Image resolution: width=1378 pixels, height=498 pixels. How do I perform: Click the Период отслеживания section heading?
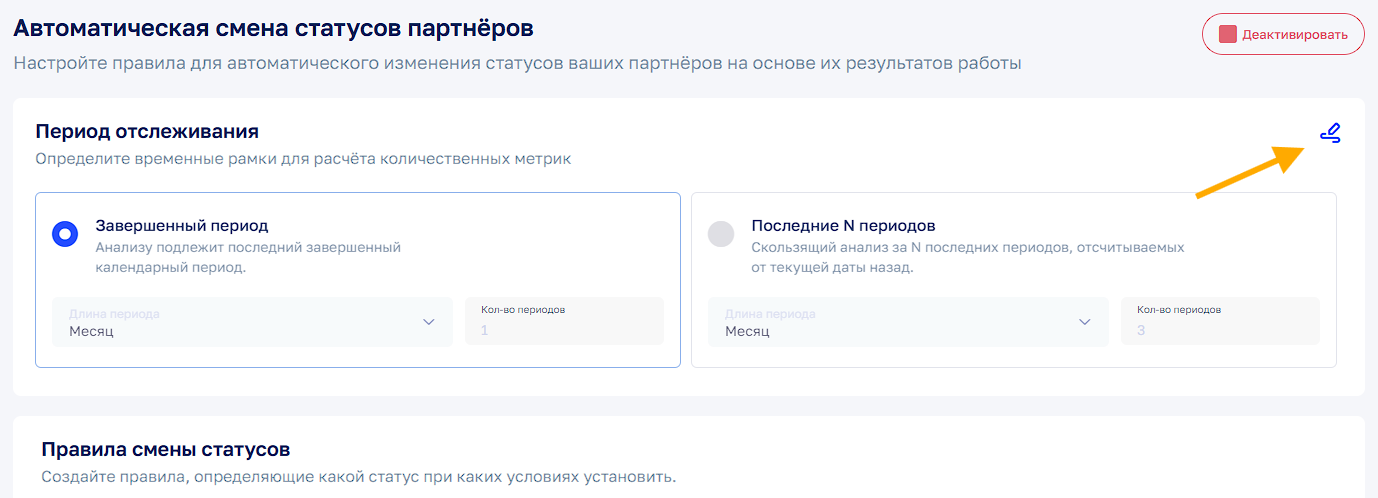click(147, 131)
